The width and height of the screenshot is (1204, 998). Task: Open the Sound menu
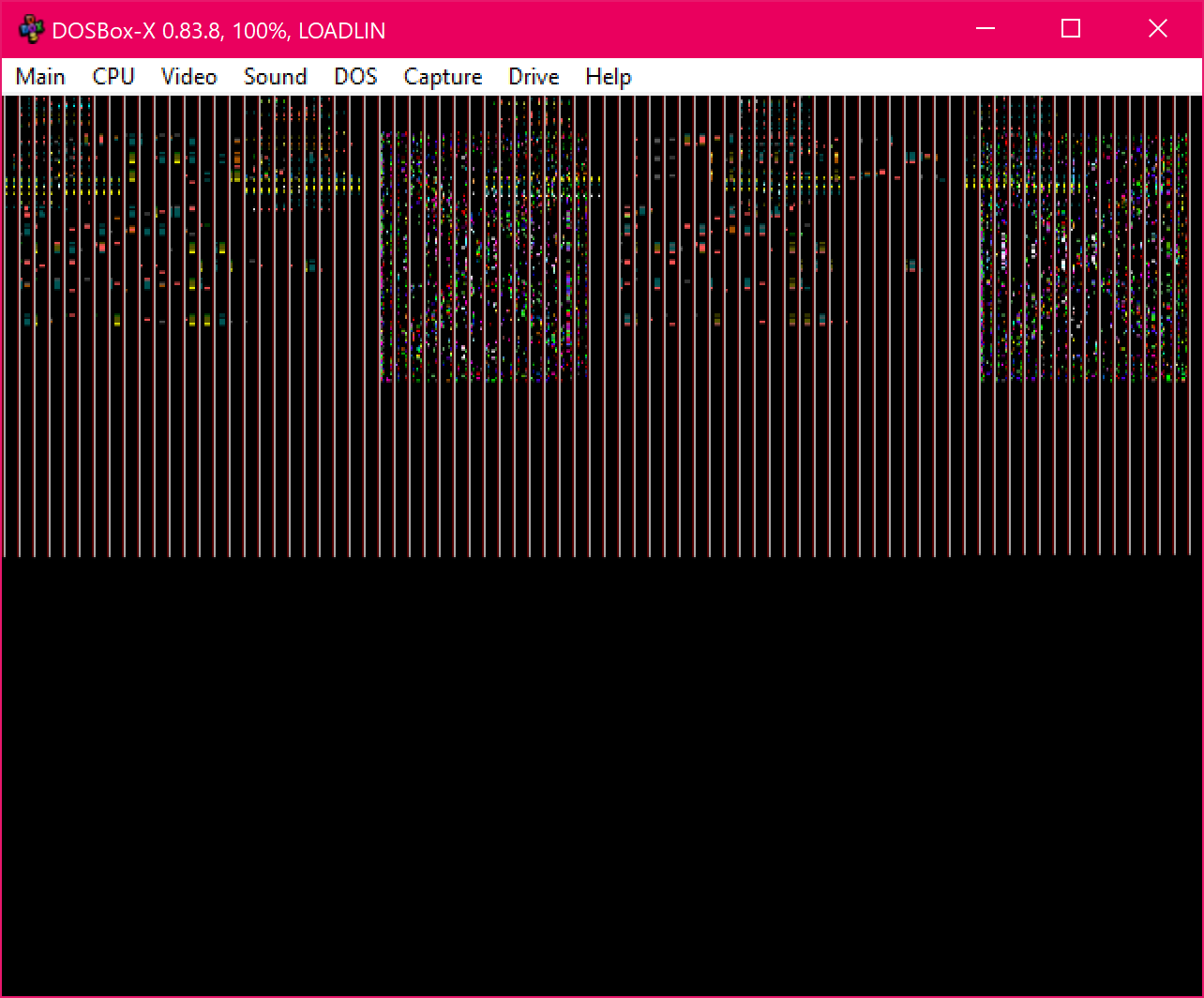(276, 77)
